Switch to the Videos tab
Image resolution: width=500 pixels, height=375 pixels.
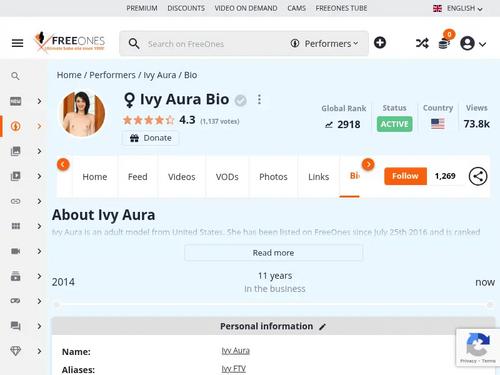pos(182,177)
